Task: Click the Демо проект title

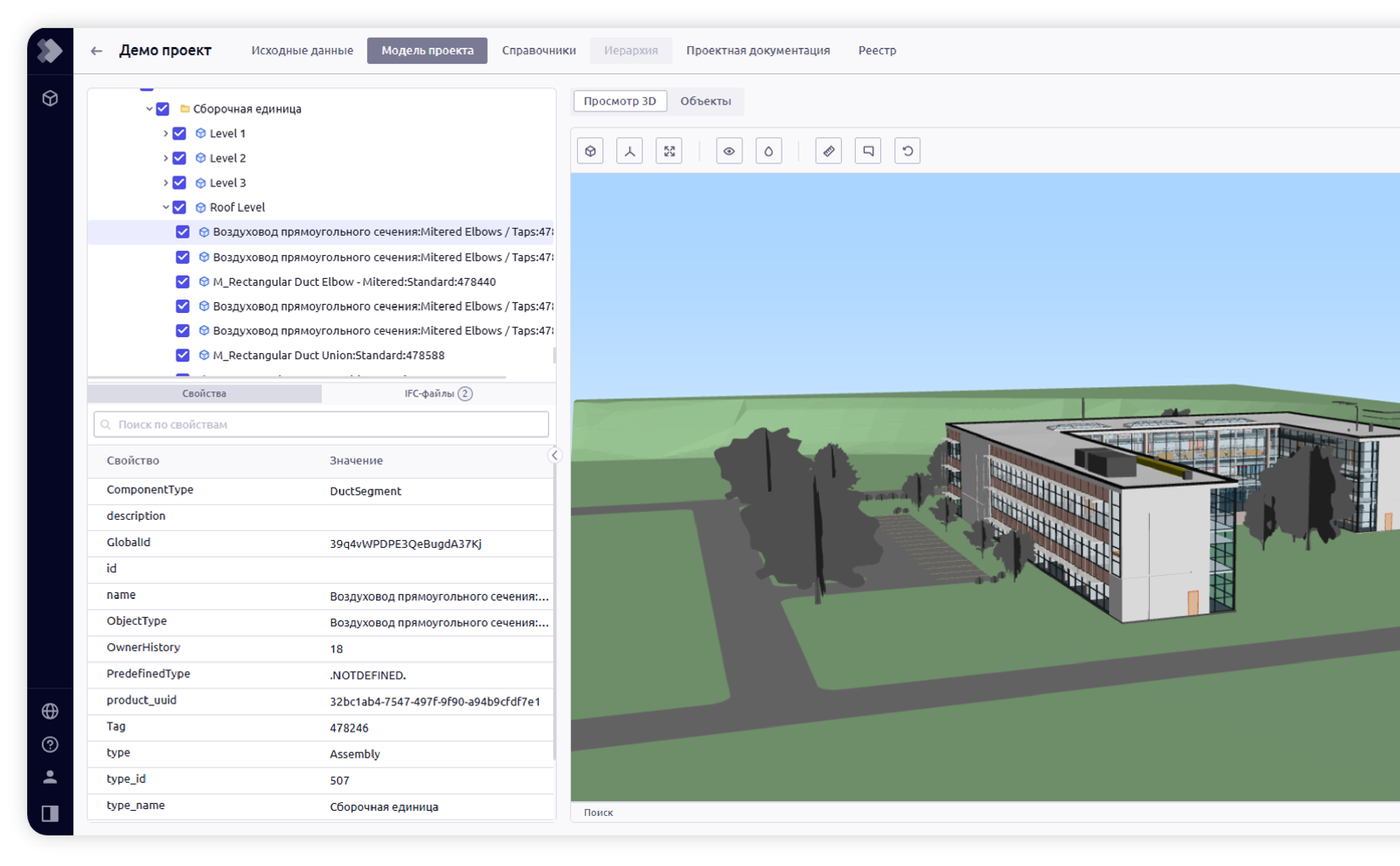Action: pyautogui.click(x=166, y=50)
